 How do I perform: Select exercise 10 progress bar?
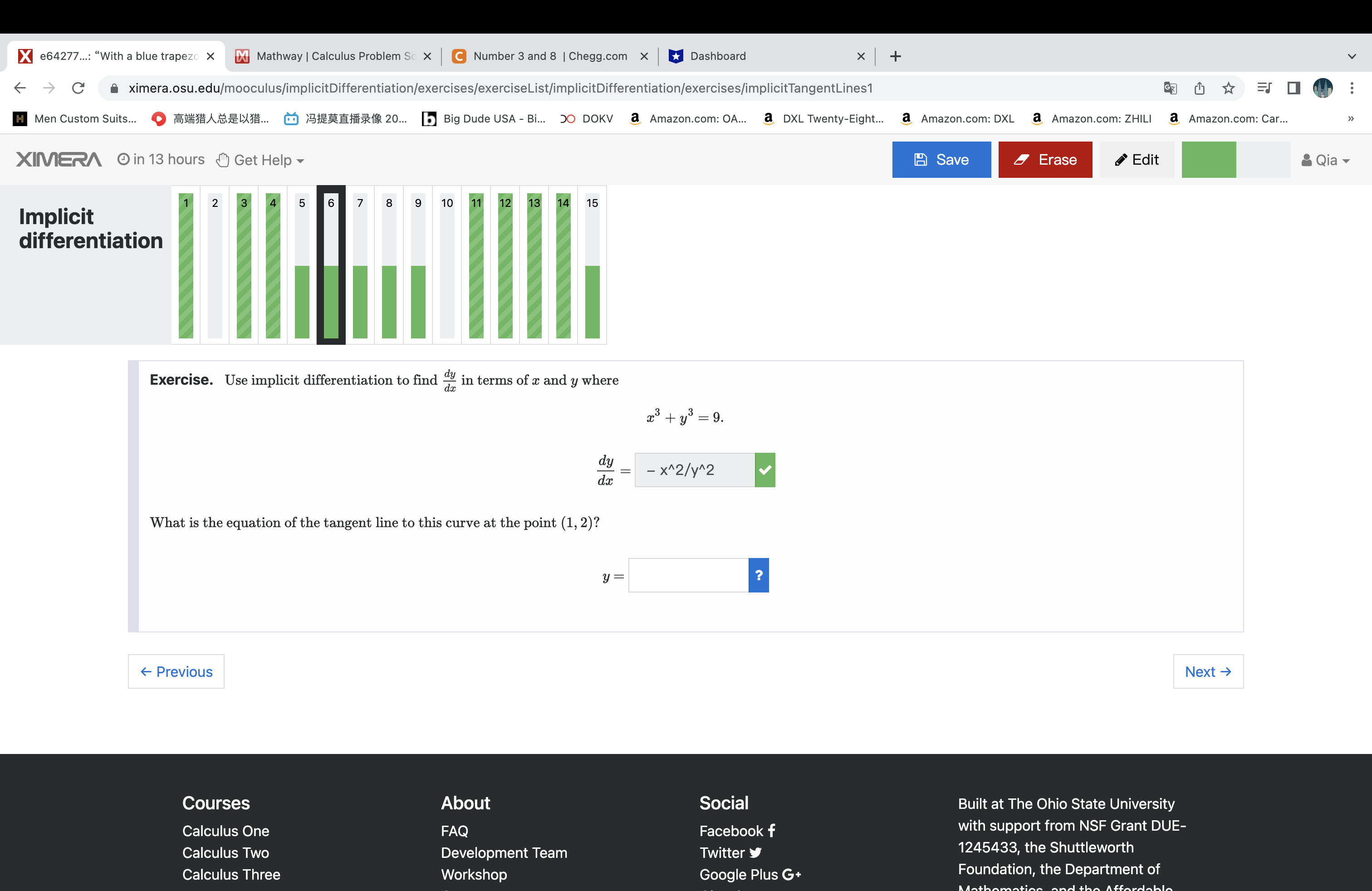coord(447,265)
